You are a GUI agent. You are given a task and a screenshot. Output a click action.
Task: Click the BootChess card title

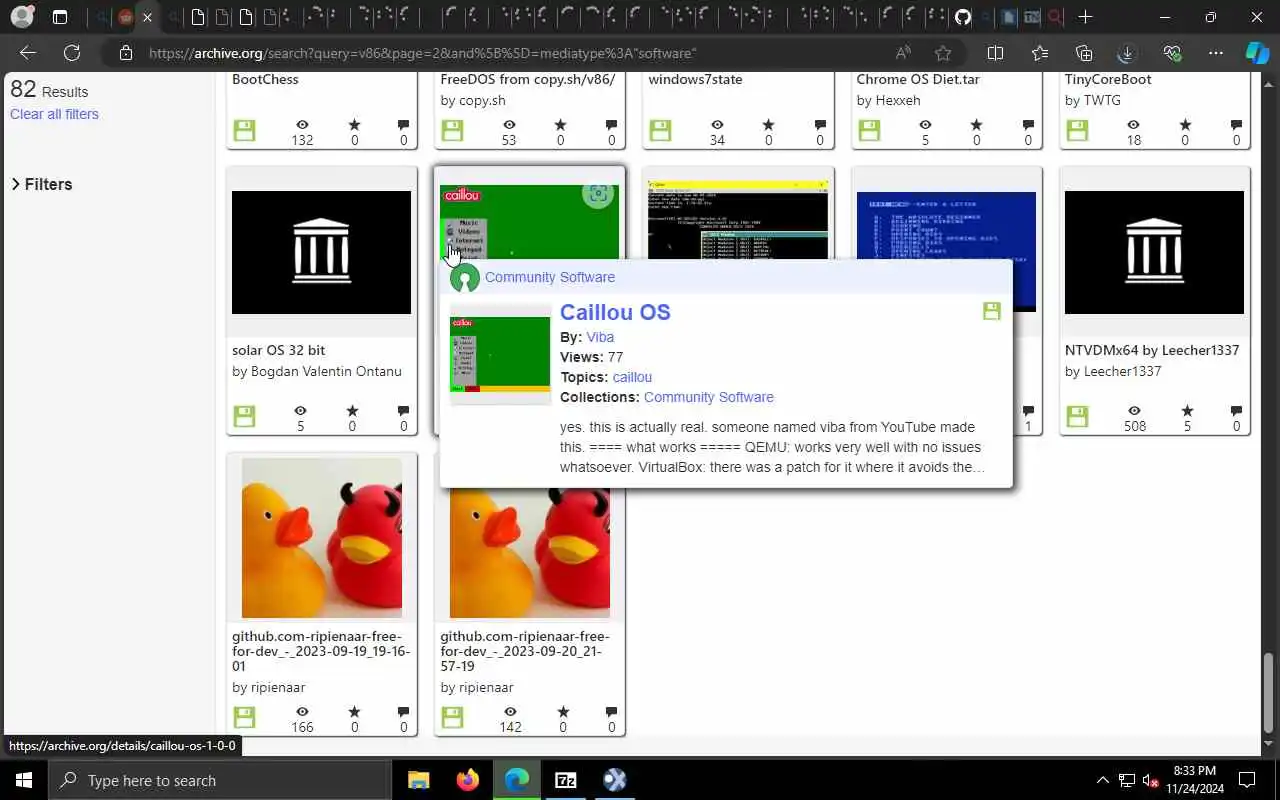click(x=265, y=79)
